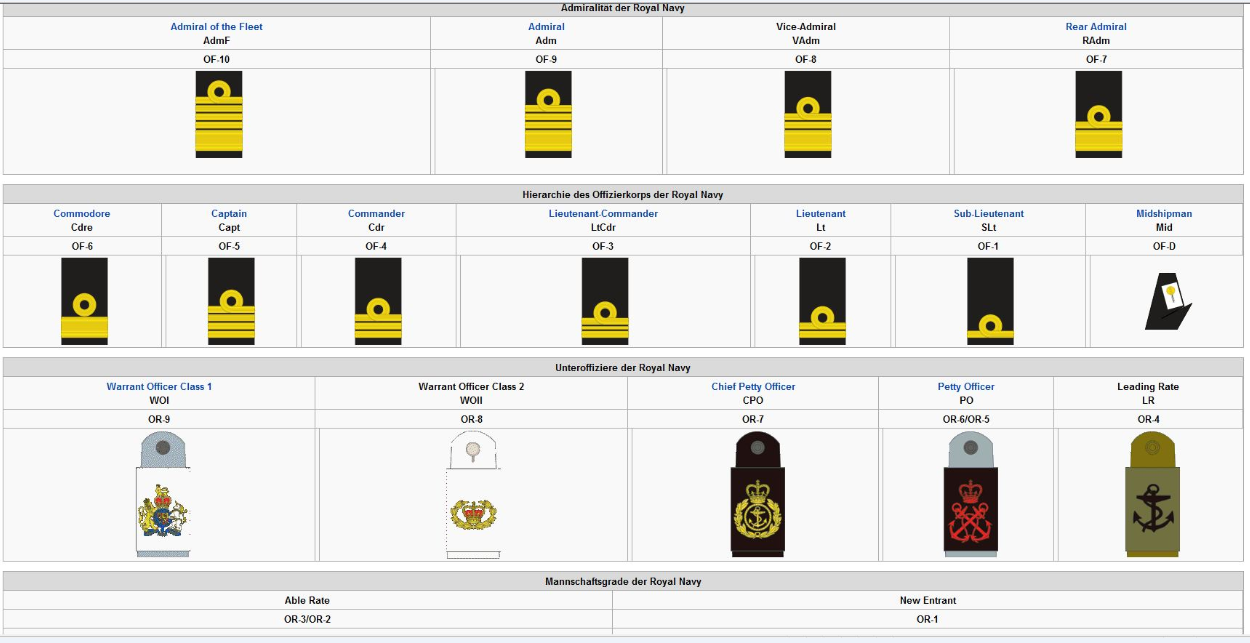Open the Lieutenant-Commander link

[x=603, y=214]
